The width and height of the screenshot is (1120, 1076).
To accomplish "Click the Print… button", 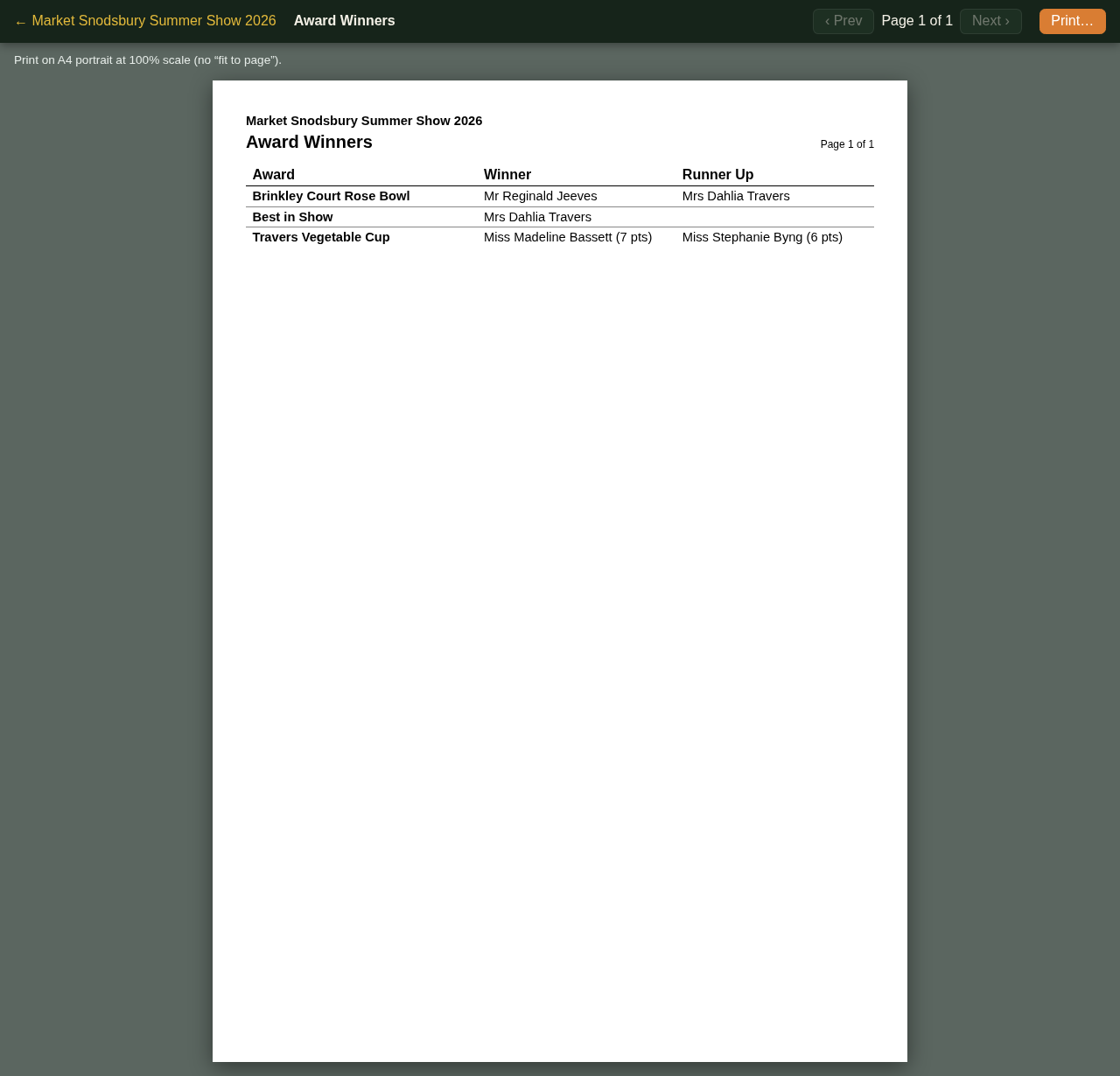I will (1072, 21).
